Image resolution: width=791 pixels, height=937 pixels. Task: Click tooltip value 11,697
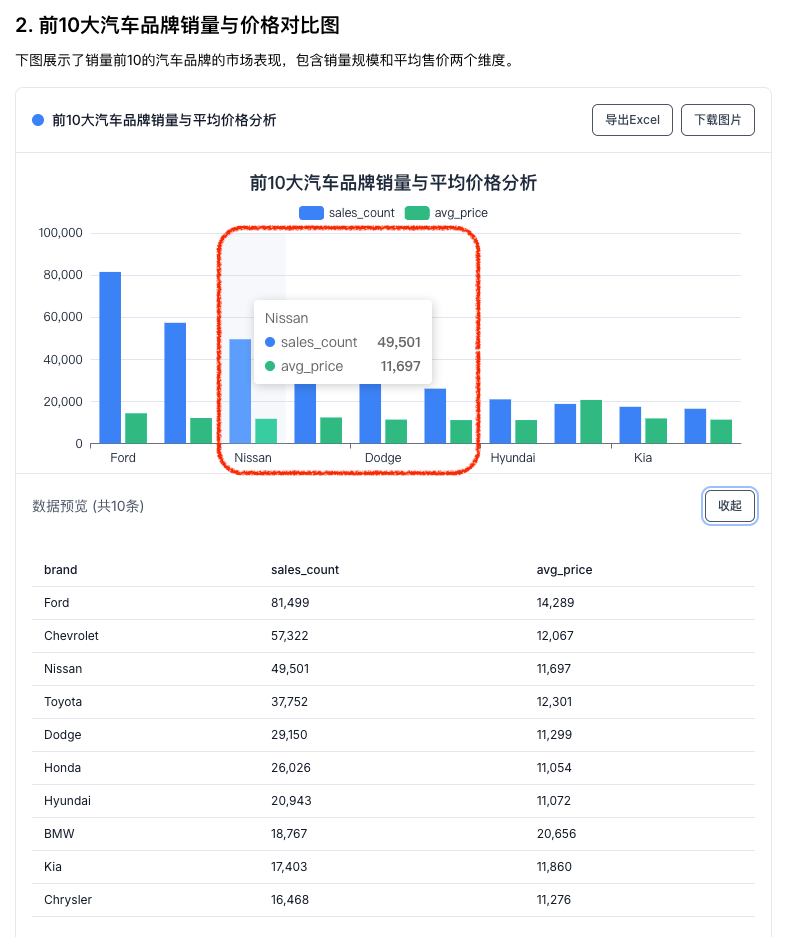pos(401,366)
